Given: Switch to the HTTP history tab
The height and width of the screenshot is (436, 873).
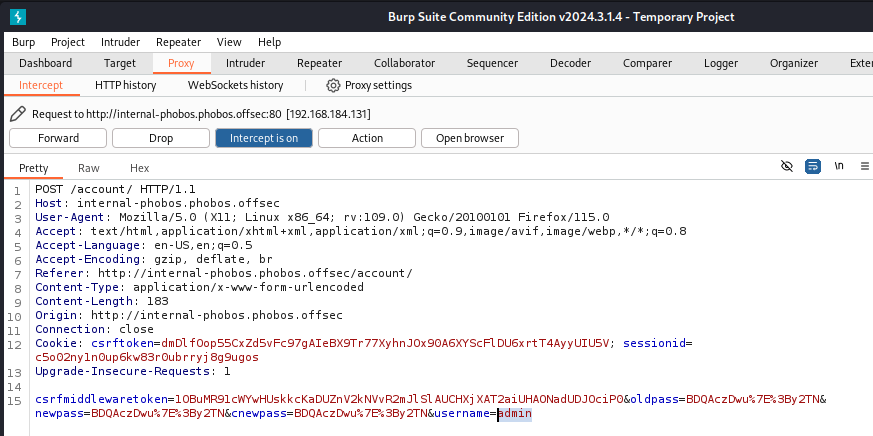Looking at the screenshot, I should tap(125, 86).
